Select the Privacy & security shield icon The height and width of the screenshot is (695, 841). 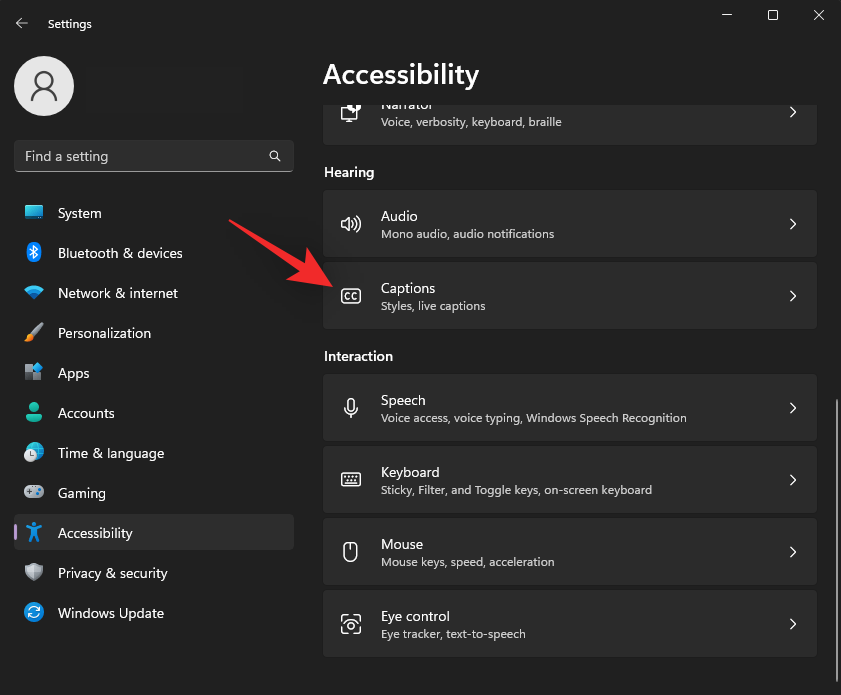click(33, 573)
